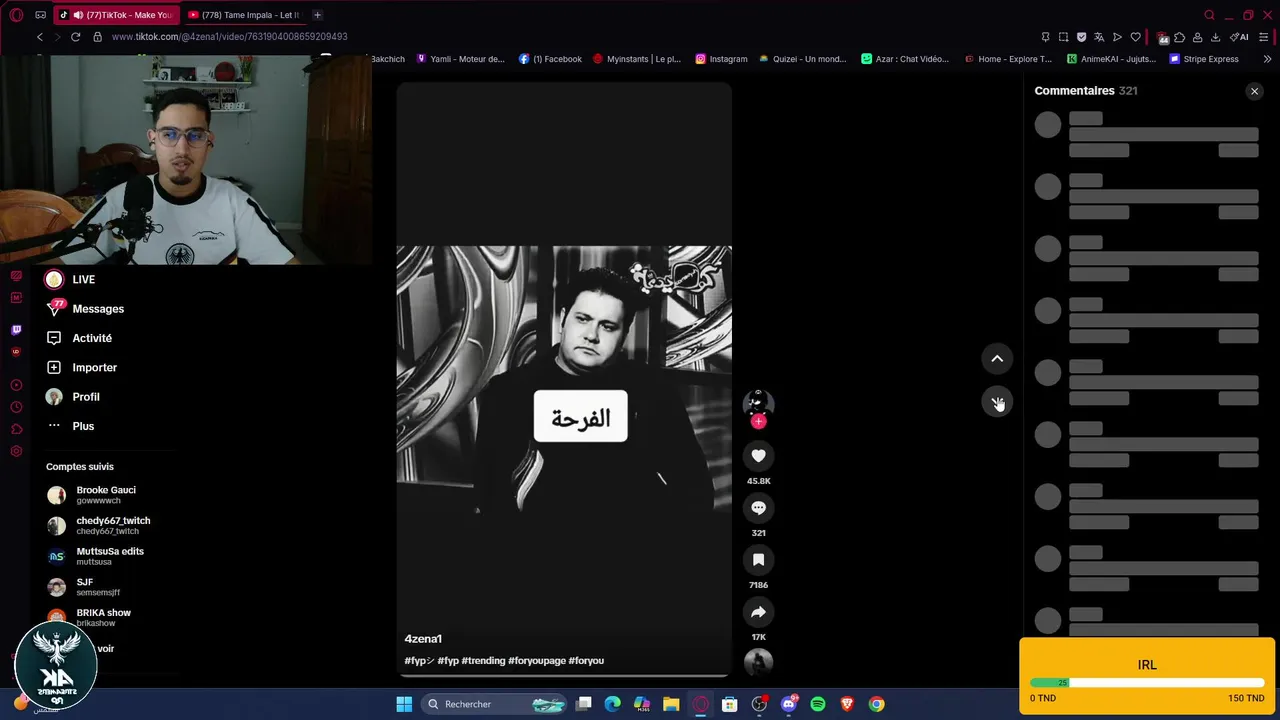Click the browser toolbar AI button
The image size is (1280, 720).
pos(1239,37)
